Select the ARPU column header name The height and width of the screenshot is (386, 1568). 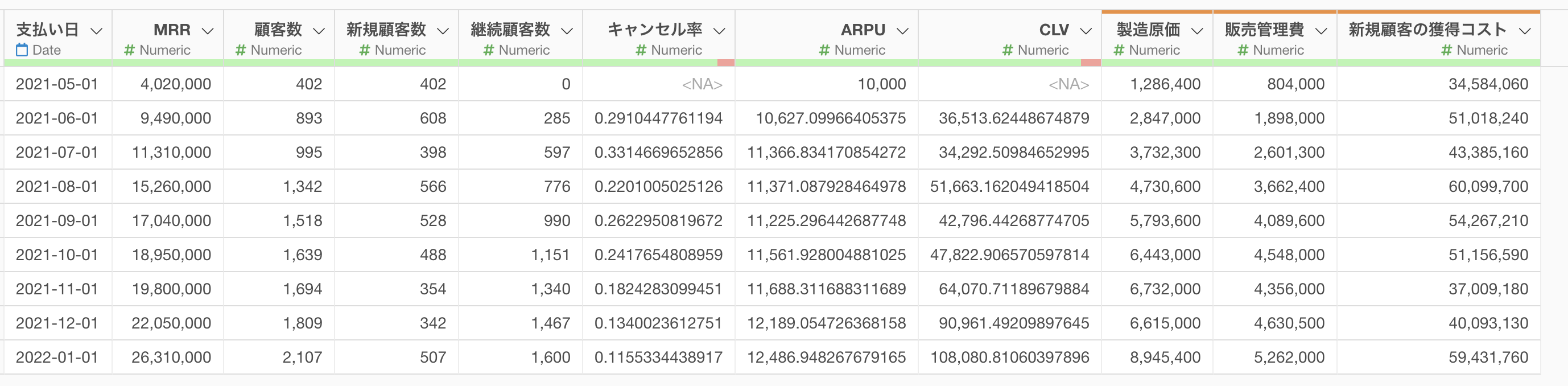point(863,30)
